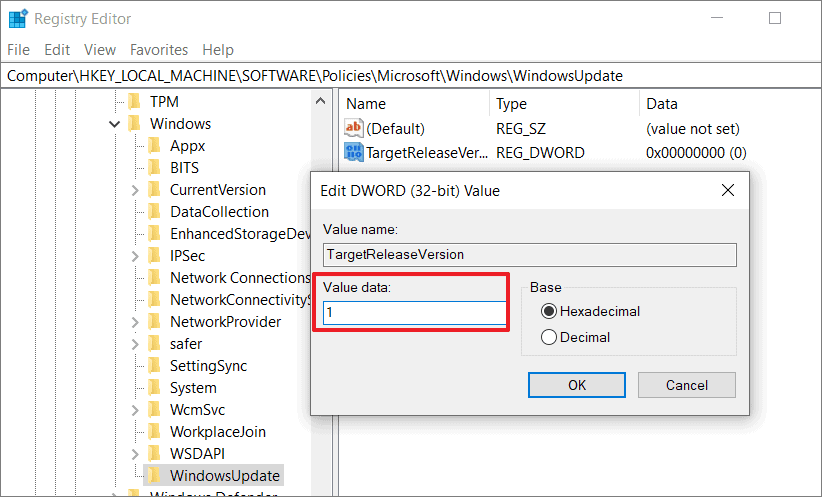Click the WorkplaceJoin folder icon
Image resolution: width=822 pixels, height=497 pixels.
tap(155, 431)
